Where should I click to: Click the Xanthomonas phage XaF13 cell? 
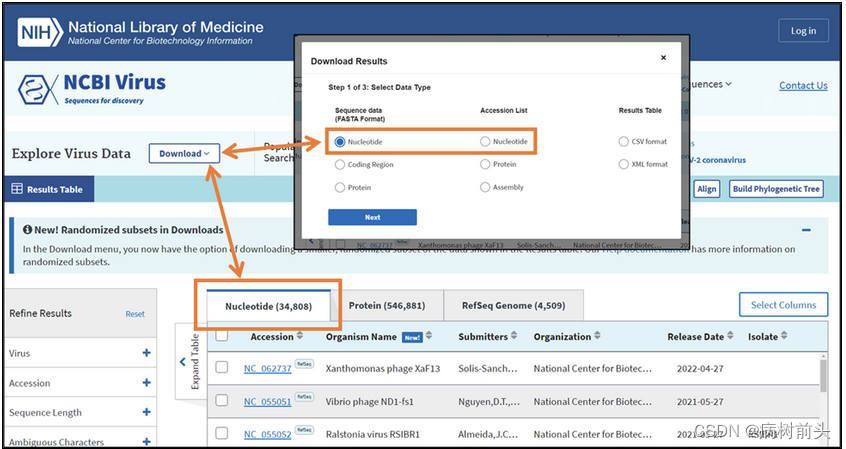tap(383, 369)
